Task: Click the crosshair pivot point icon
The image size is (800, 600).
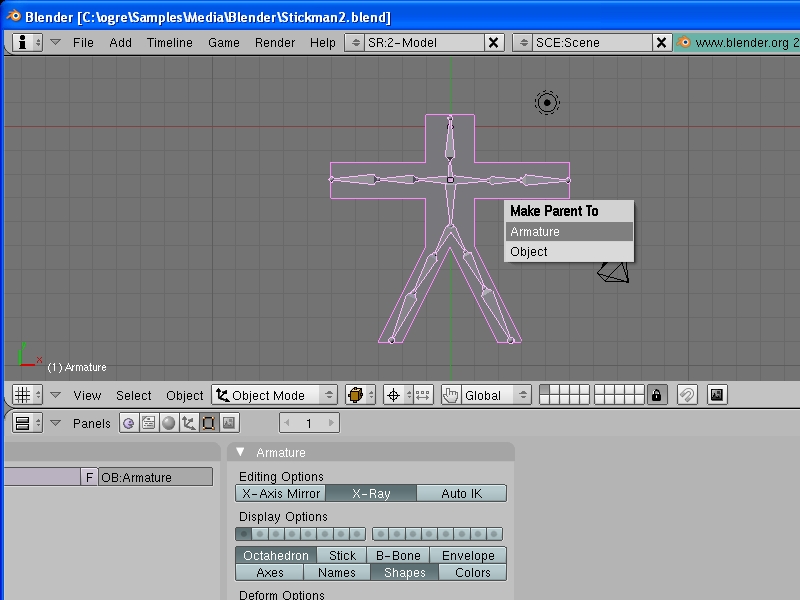Action: coord(393,395)
